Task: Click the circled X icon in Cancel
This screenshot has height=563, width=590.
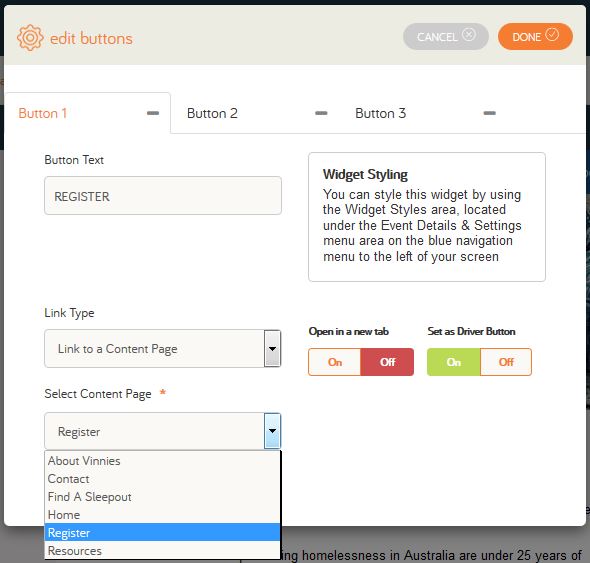Action: coord(469,35)
